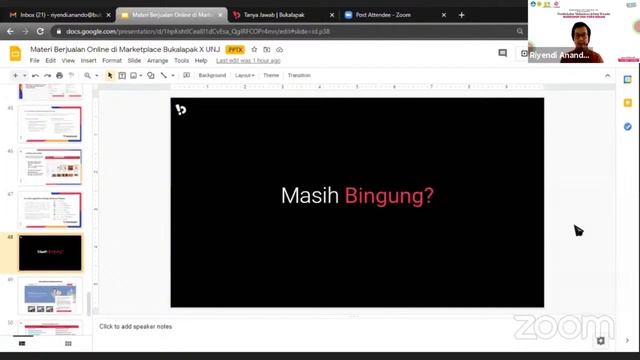
Task: Open Keep notes side panel icon
Action: point(628,103)
